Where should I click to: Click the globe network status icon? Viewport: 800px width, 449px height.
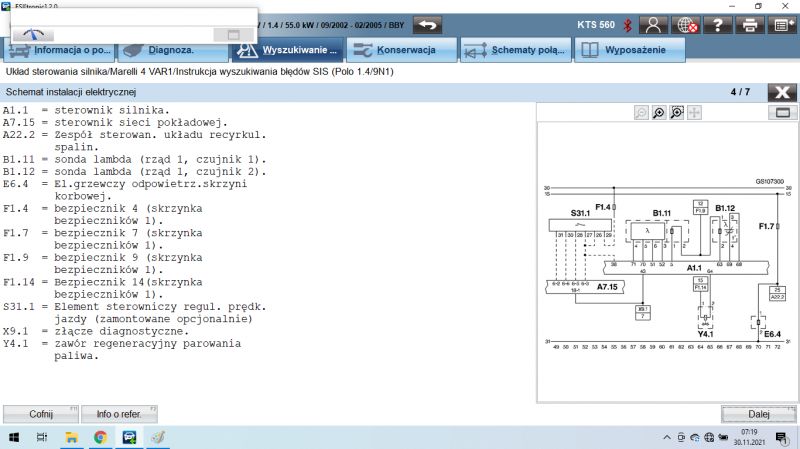coord(685,24)
